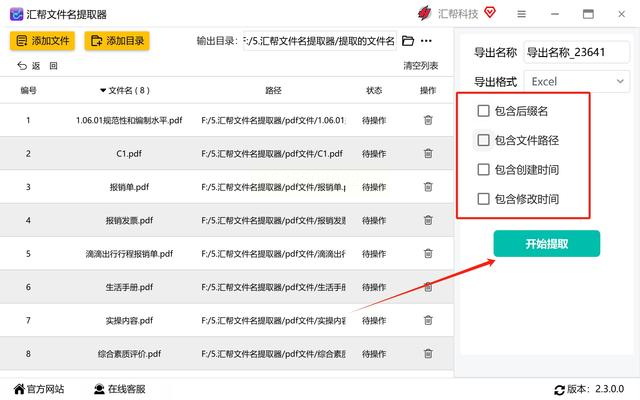Viewport: 640px width, 400px height.
Task: Click 待操作 status in row 5
Action: point(374,253)
